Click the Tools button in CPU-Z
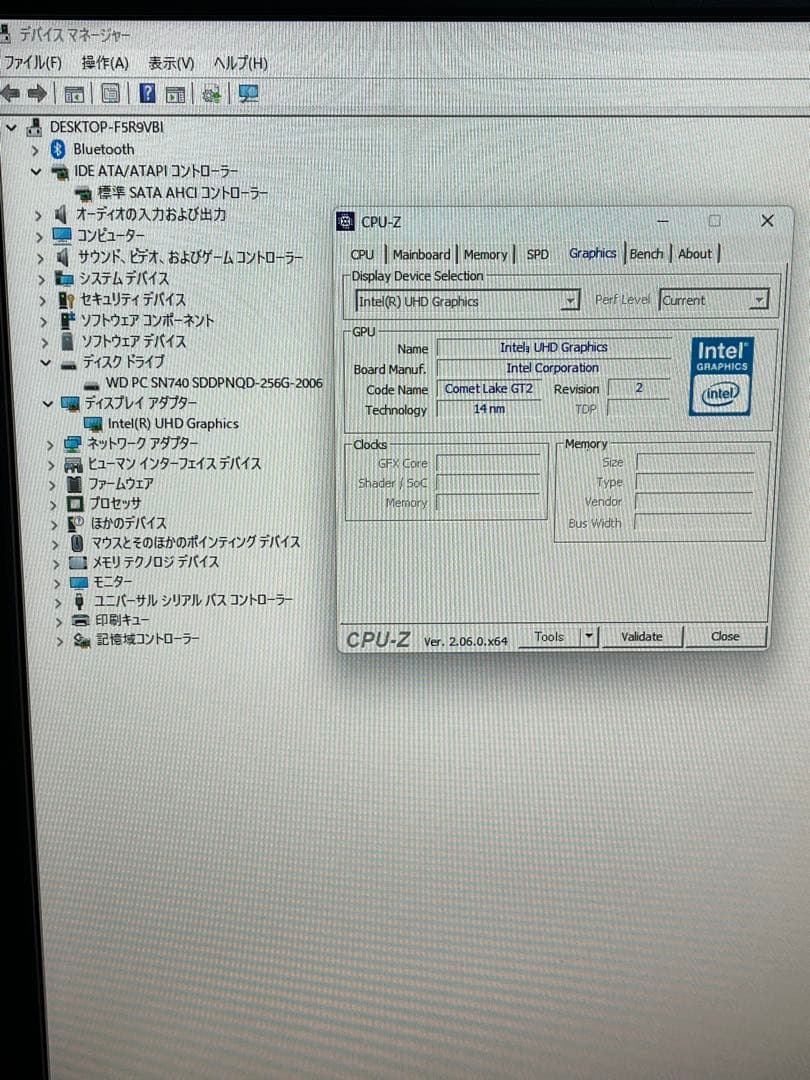Viewport: 810px width, 1080px height. pyautogui.click(x=549, y=637)
